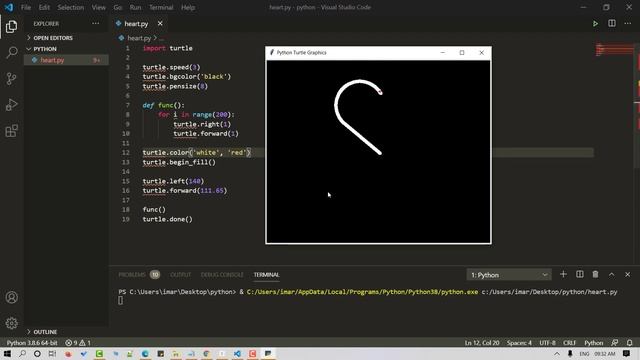640x360 pixels.
Task: Click UTF-8 encoding in status bar
Action: tap(547, 342)
